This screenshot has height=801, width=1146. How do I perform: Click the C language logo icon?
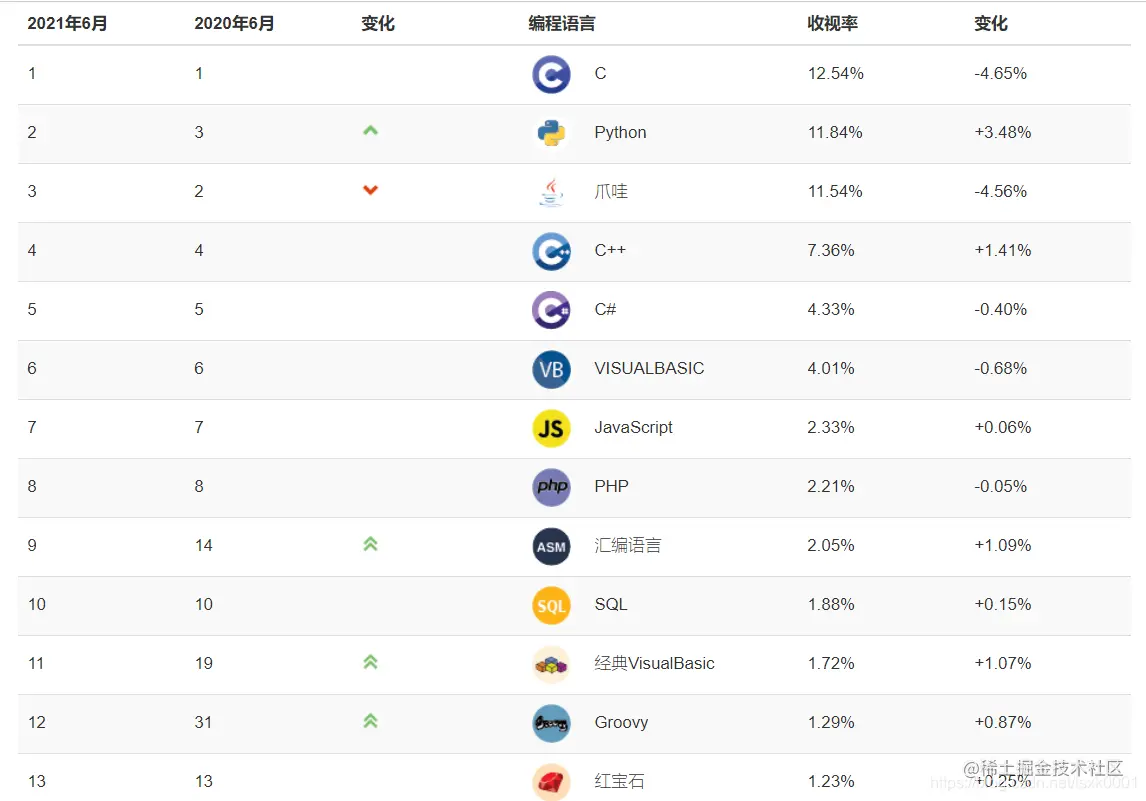click(551, 74)
